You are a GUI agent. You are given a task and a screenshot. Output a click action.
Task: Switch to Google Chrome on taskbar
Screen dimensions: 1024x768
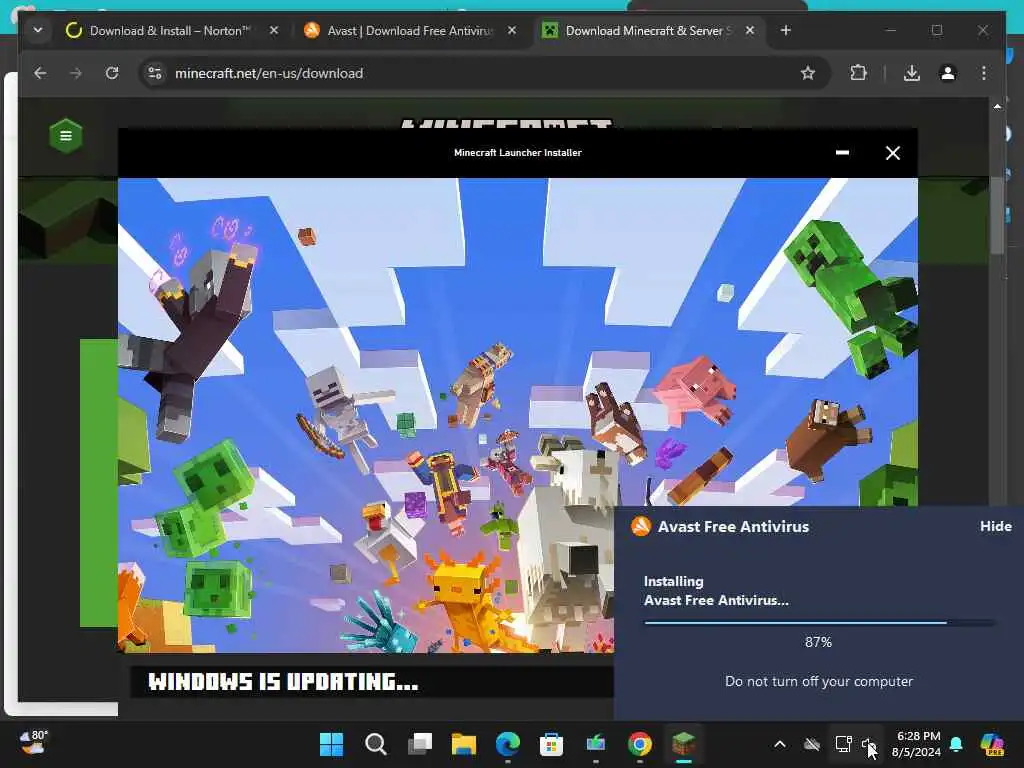(x=639, y=744)
